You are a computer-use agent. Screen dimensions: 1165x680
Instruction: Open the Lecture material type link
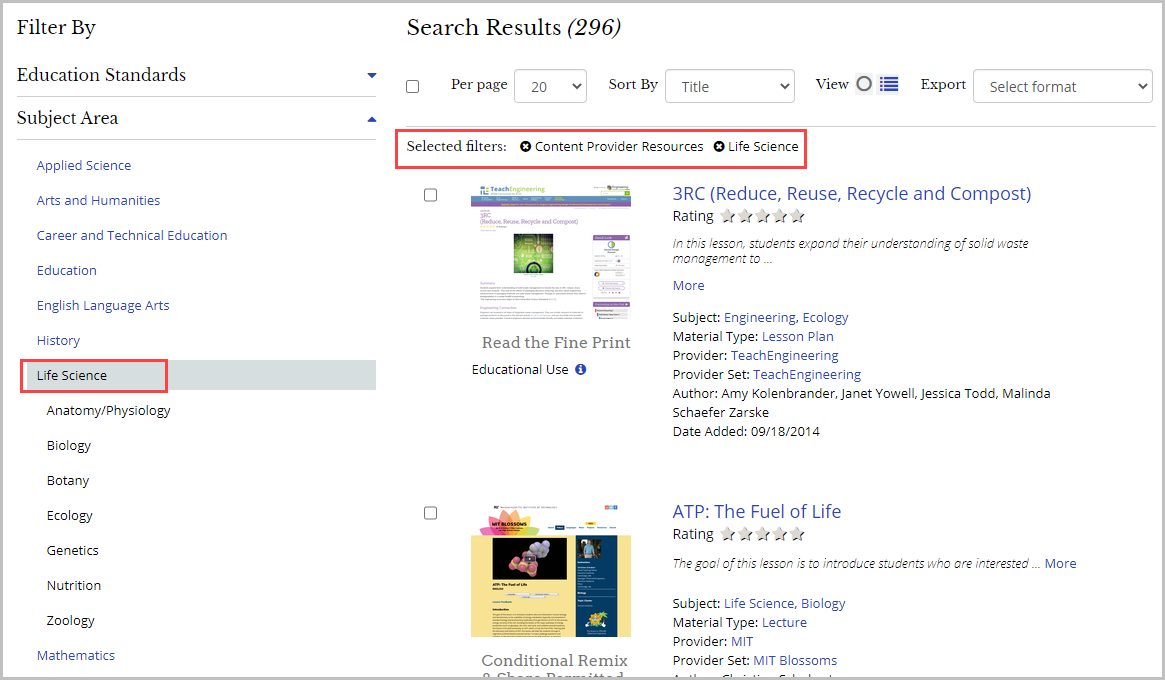(x=784, y=622)
